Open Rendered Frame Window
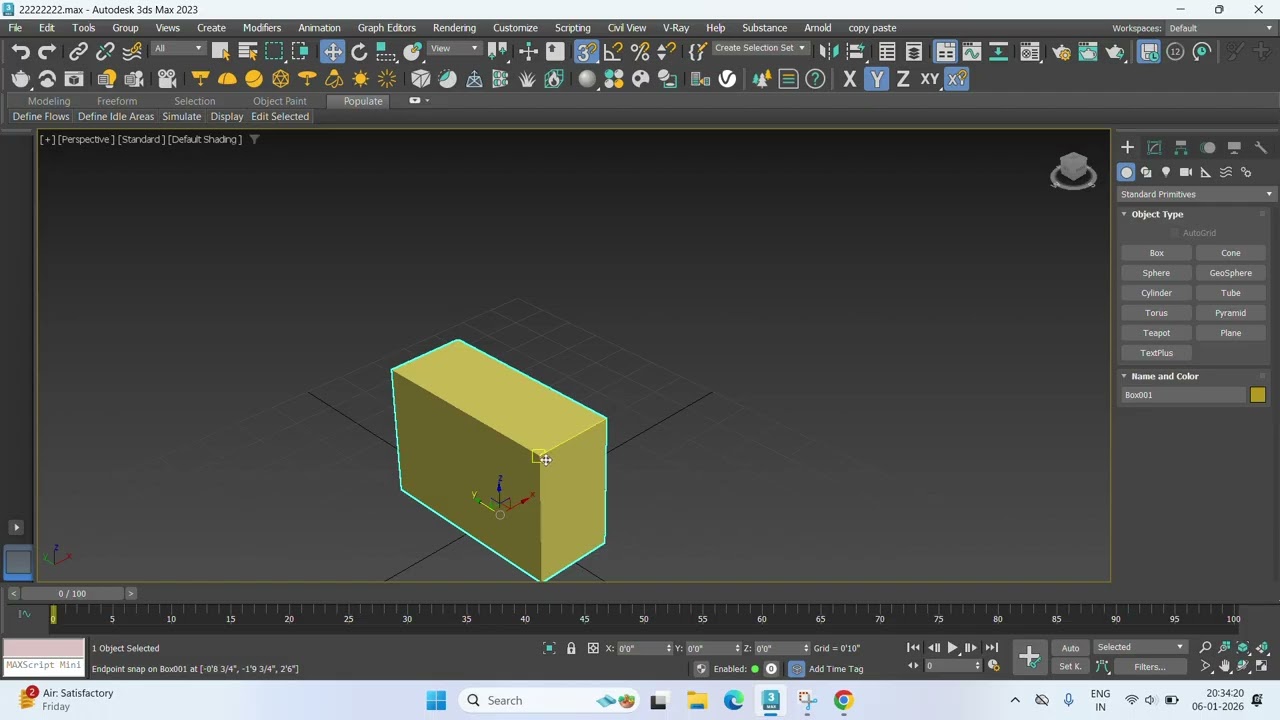This screenshot has height=720, width=1280. click(x=1088, y=52)
